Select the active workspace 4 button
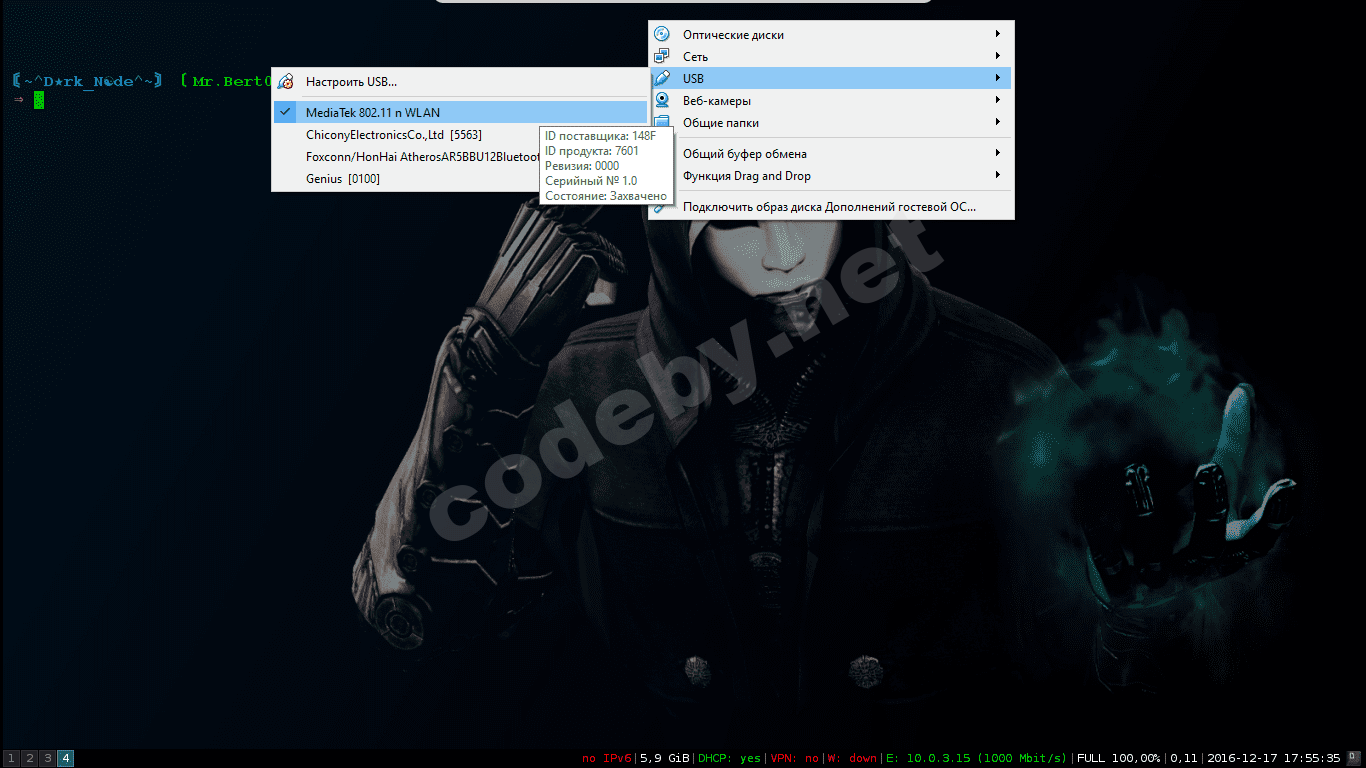 65,758
